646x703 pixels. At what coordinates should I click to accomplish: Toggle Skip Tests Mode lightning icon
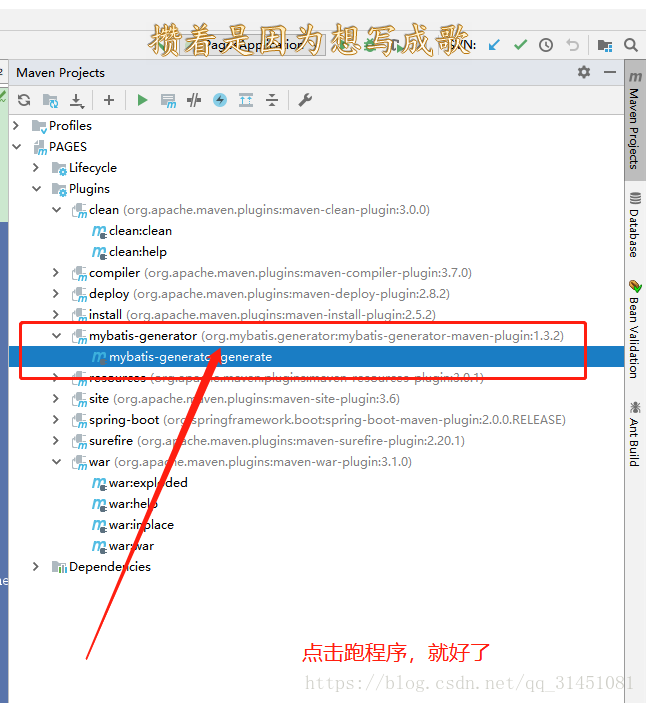(x=220, y=100)
